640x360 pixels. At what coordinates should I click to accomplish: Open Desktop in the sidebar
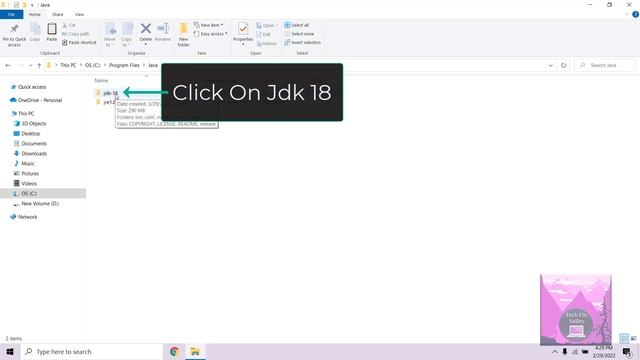point(30,133)
